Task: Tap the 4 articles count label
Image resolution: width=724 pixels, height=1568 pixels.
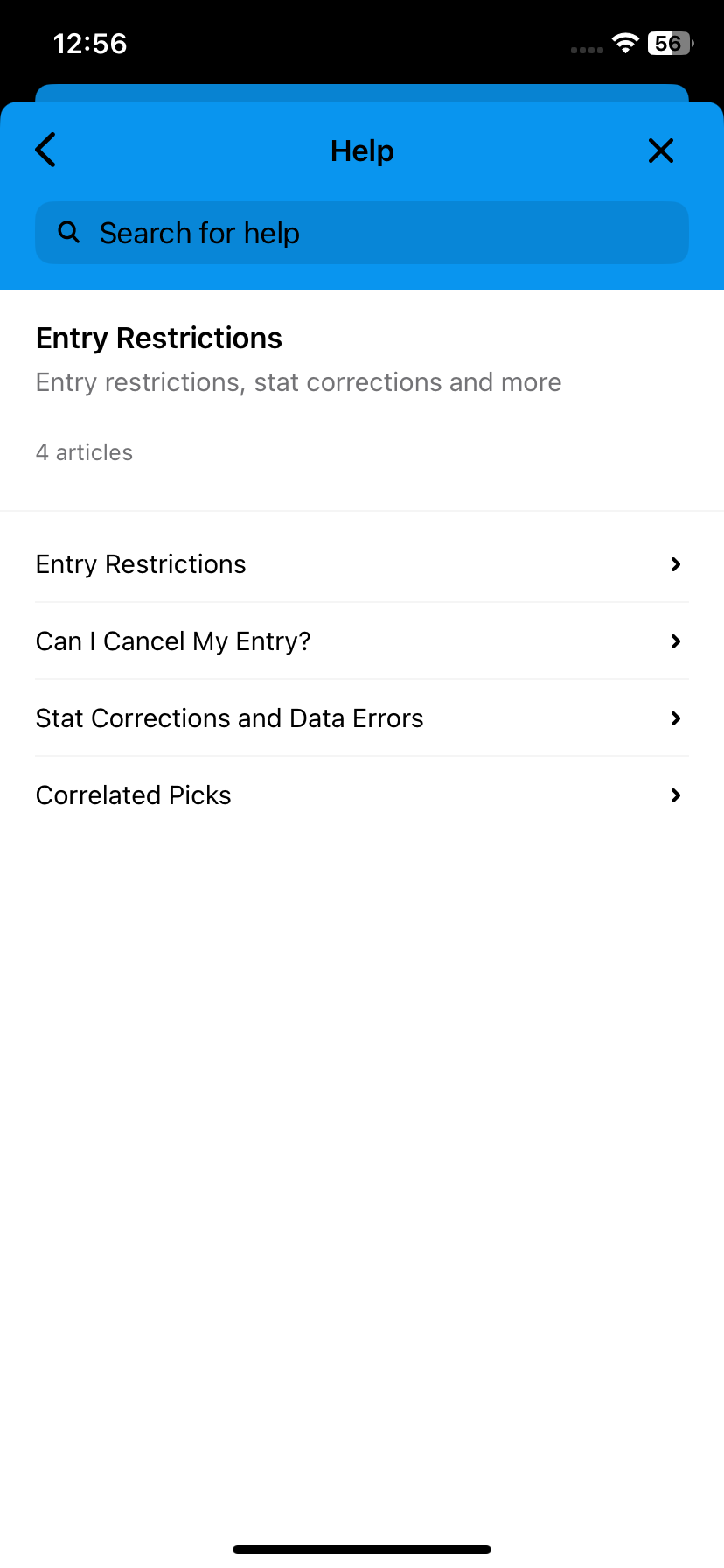Action: (84, 452)
